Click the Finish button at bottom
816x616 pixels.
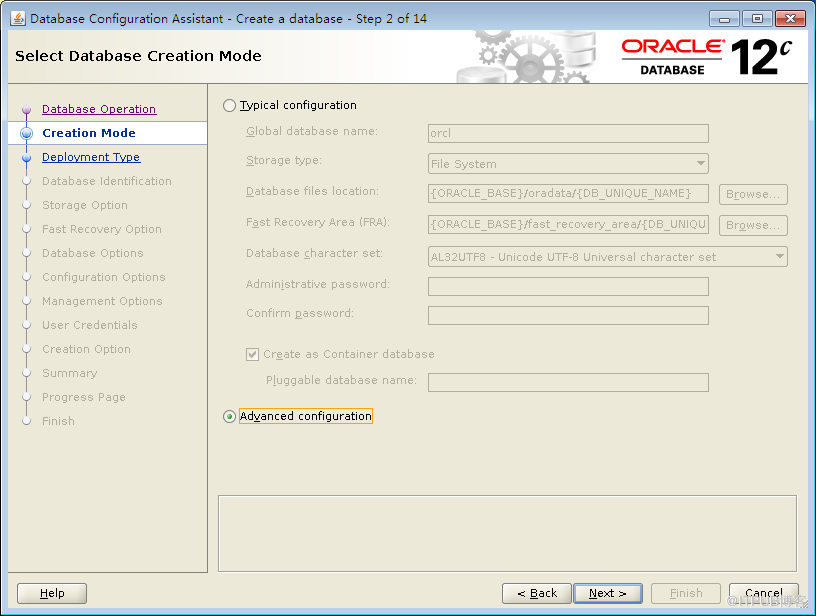pyautogui.click(x=686, y=593)
